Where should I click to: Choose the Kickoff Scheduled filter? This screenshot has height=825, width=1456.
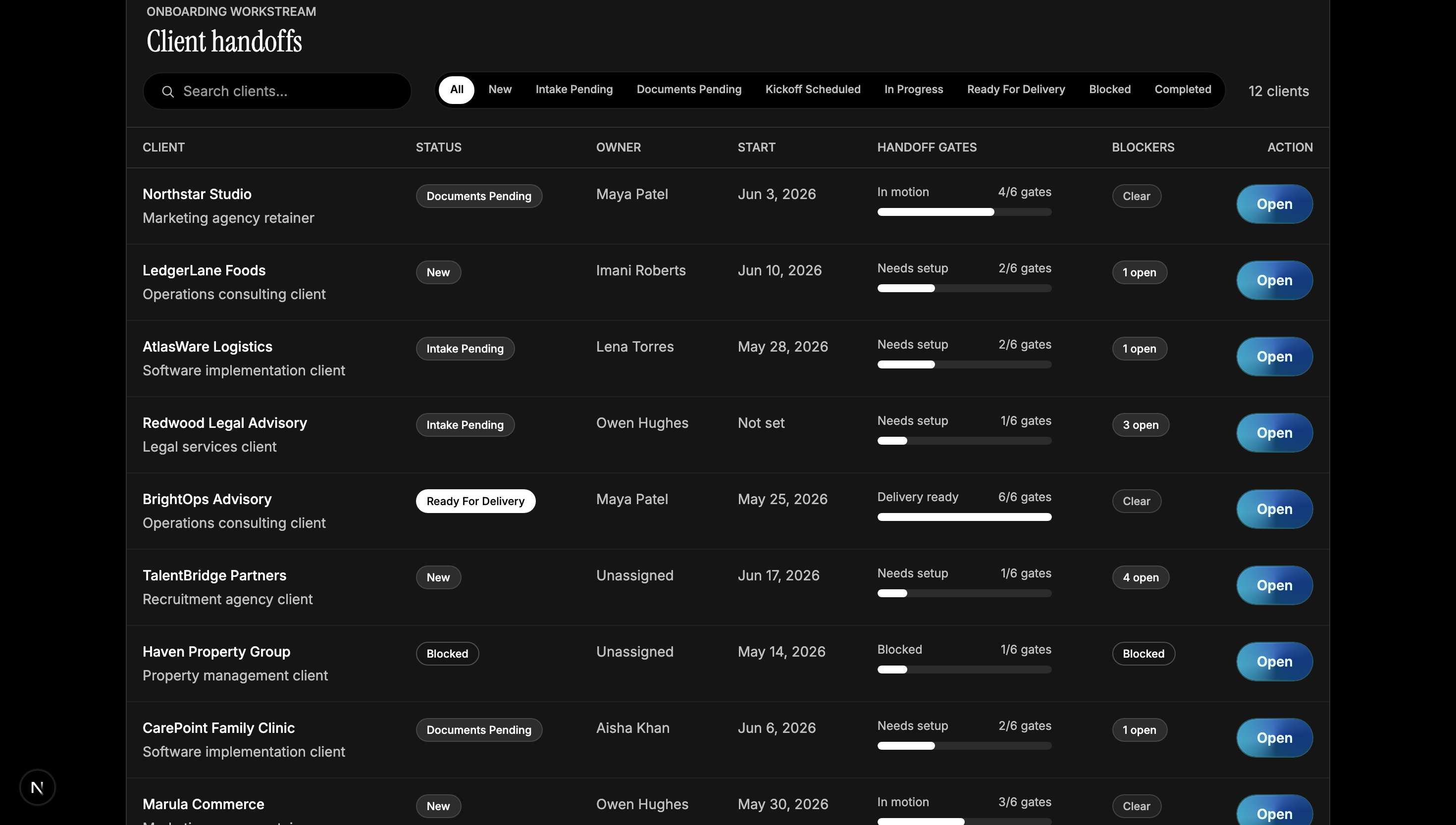pyautogui.click(x=812, y=90)
